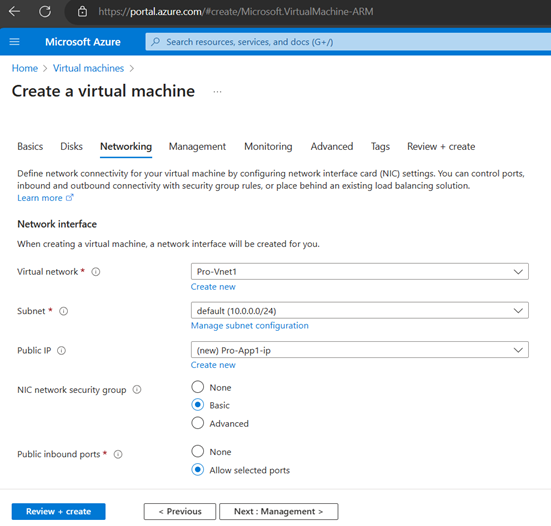This screenshot has width=551, height=526.
Task: Select None for Public inbound ports
Action: coord(197,452)
